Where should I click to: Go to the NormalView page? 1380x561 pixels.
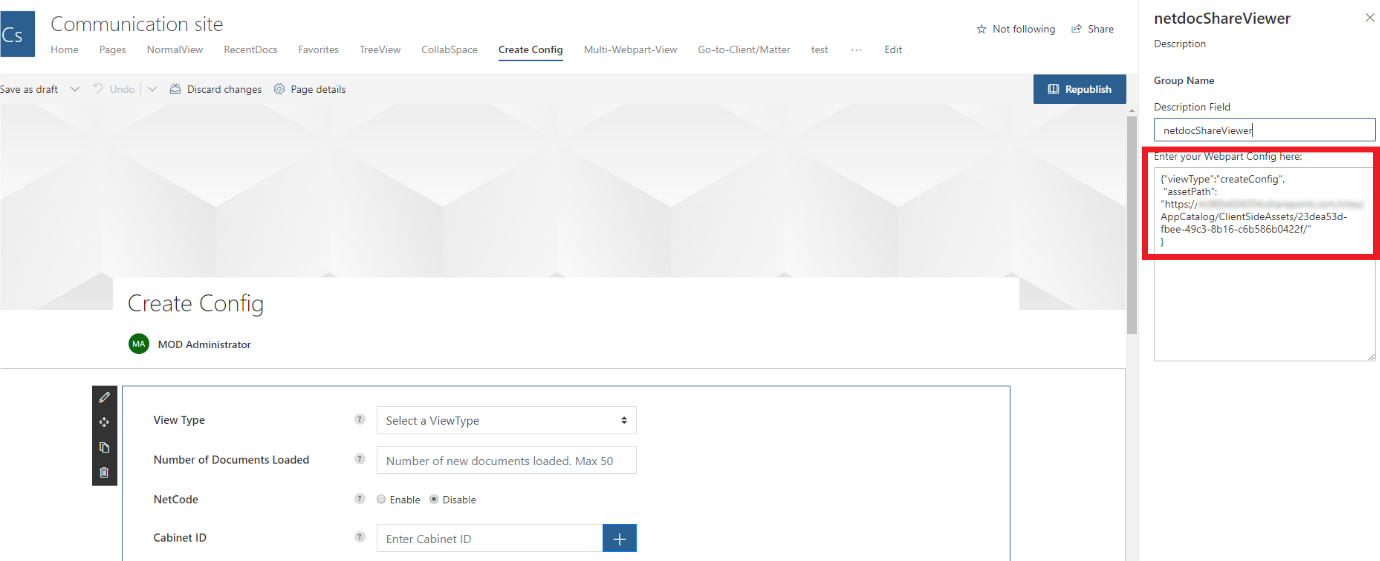coord(175,50)
